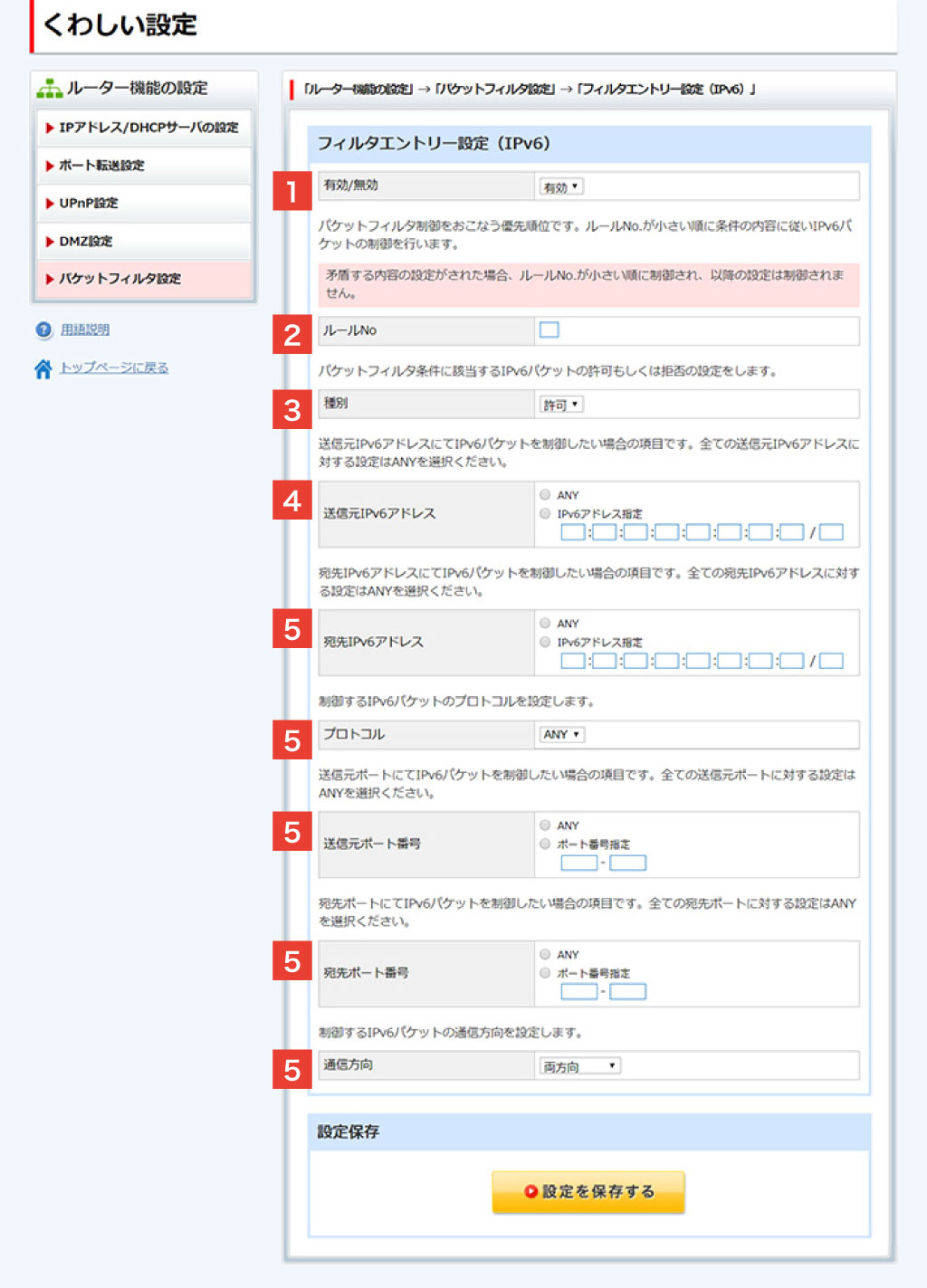Select IPv6アドレス指定 radio for 宛先IPv6アドレス
927x1288 pixels.
[545, 642]
